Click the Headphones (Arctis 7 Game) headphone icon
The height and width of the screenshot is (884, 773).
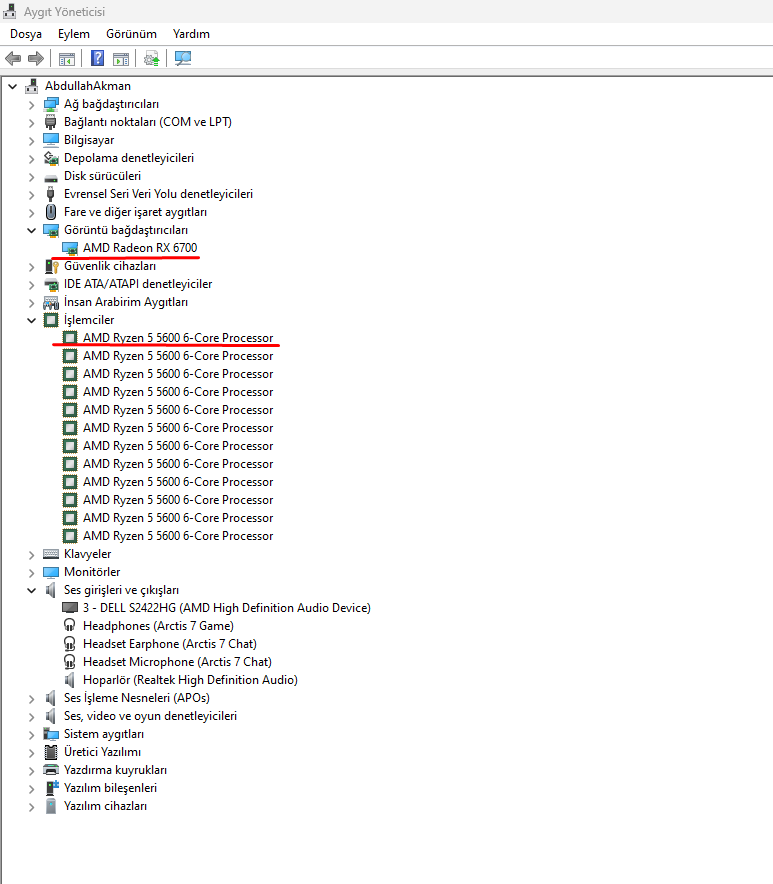pos(69,625)
